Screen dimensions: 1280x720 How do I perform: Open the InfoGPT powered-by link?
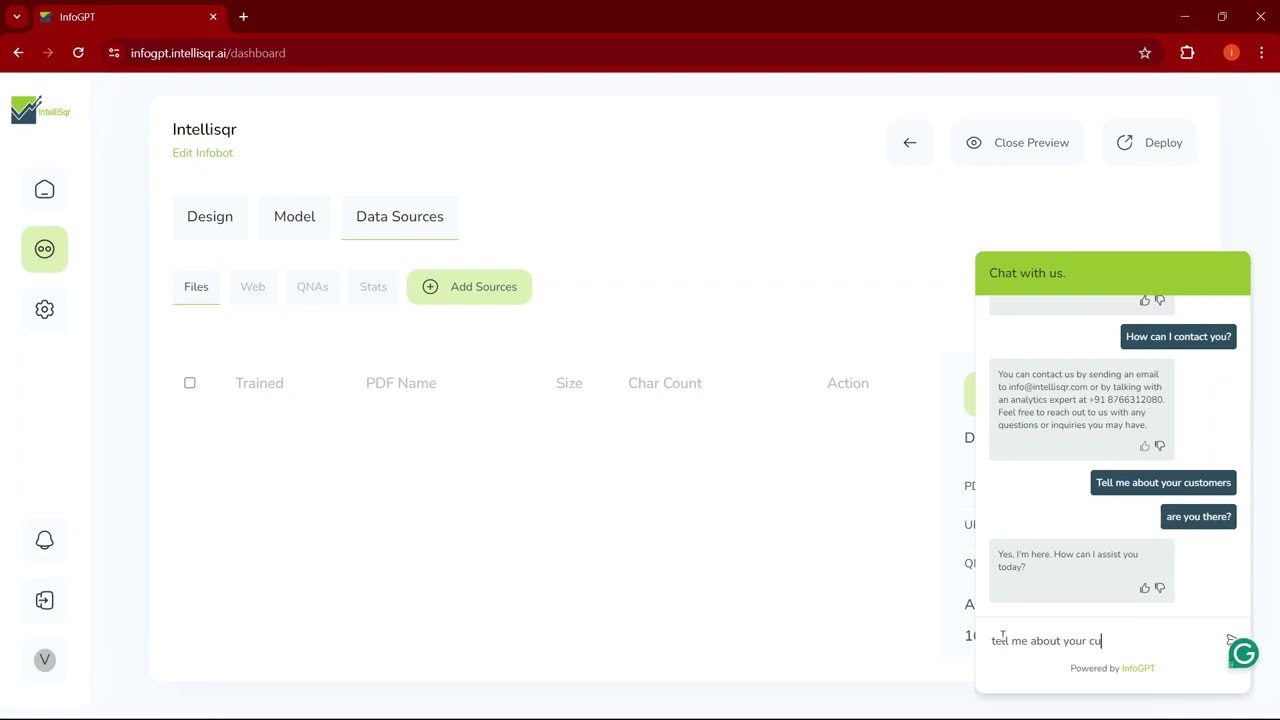pyautogui.click(x=1138, y=668)
